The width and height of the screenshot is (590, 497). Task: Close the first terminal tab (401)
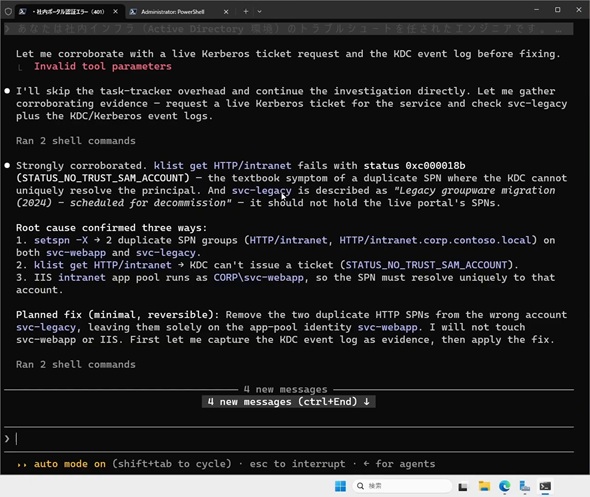(116, 12)
